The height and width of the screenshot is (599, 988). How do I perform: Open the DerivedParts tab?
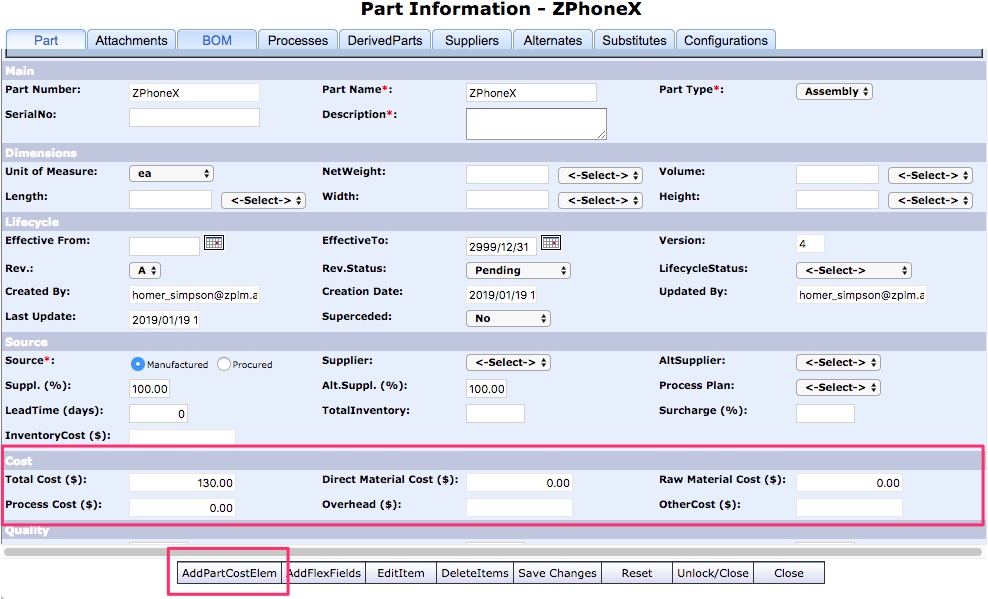pyautogui.click(x=385, y=40)
